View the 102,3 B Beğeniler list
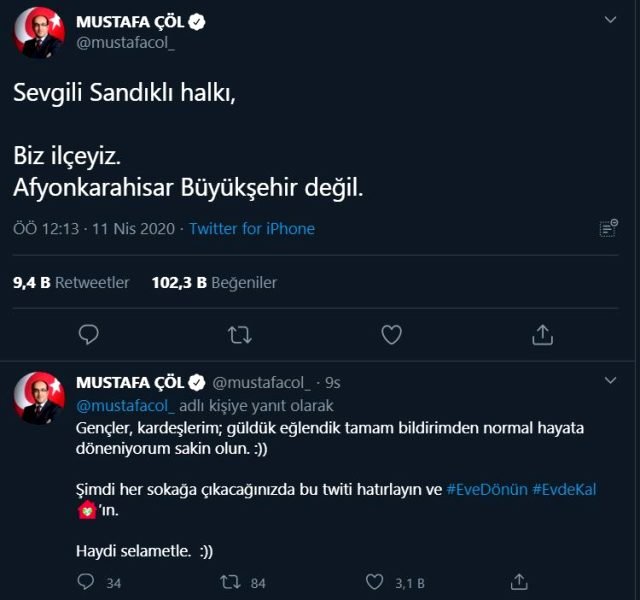The image size is (640, 600). [x=214, y=283]
